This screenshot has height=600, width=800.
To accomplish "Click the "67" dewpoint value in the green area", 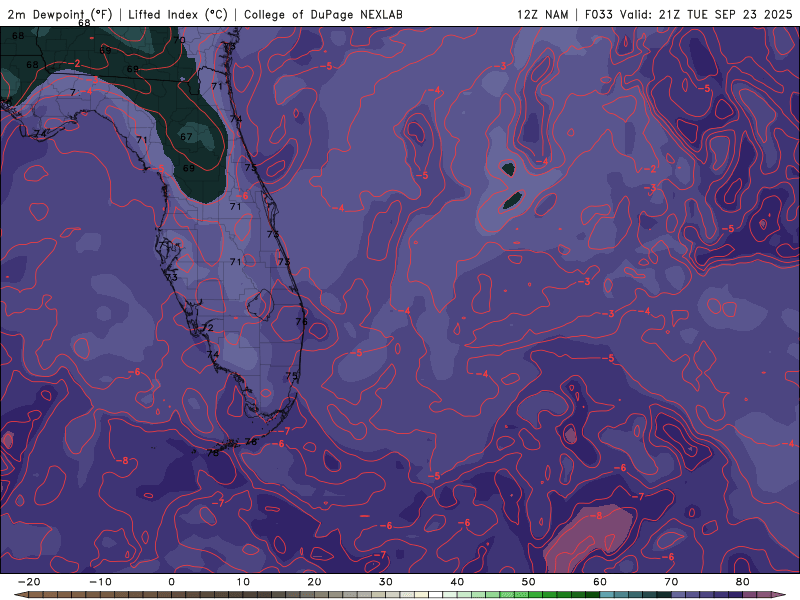I will (x=186, y=137).
